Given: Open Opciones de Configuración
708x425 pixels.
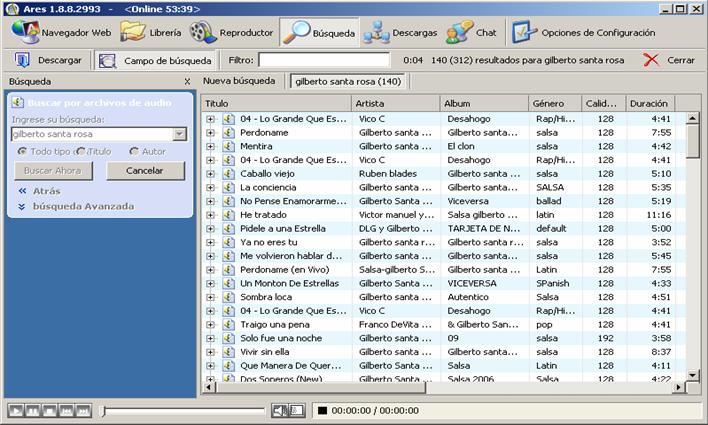Looking at the screenshot, I should [583, 32].
